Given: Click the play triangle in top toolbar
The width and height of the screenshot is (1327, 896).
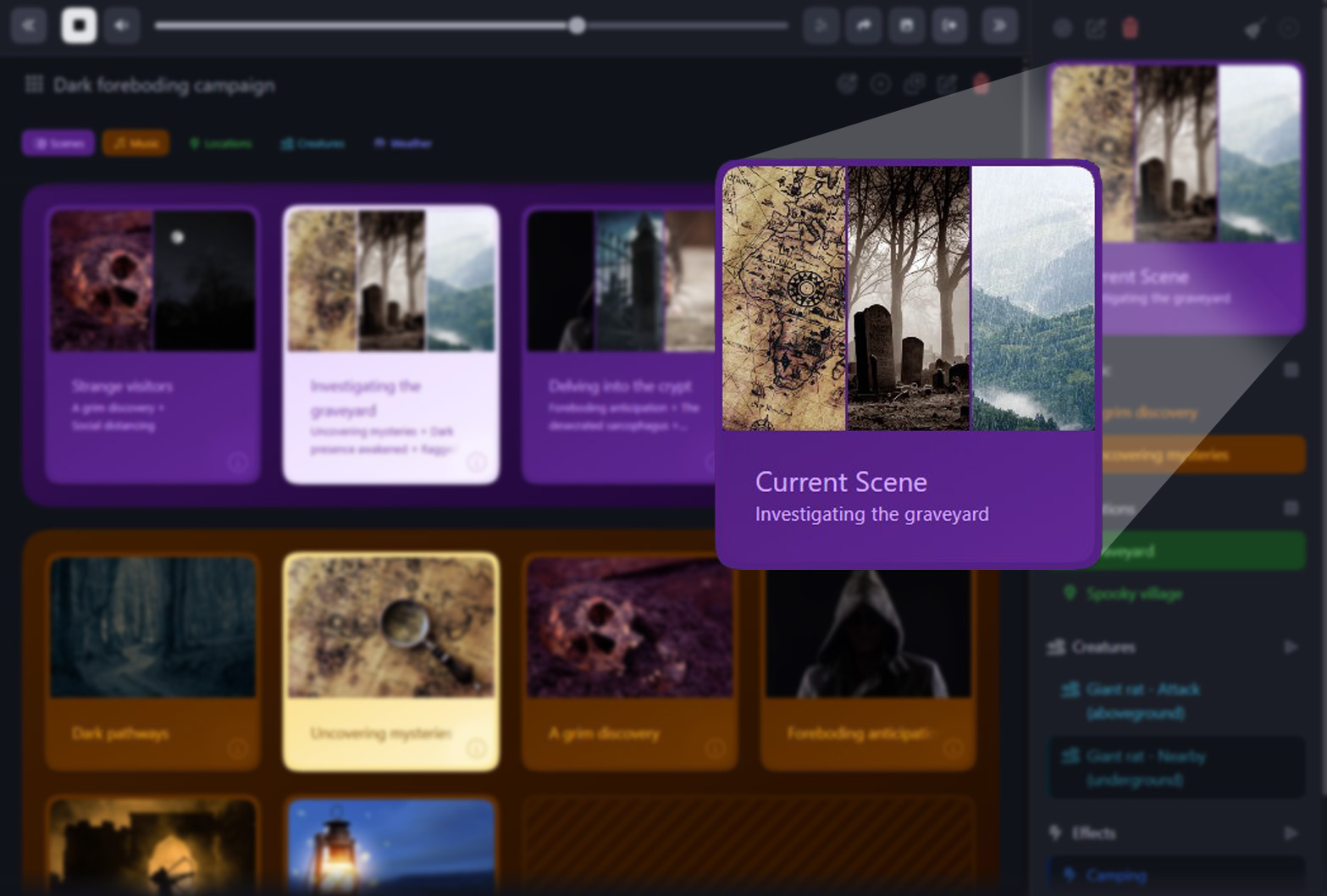Looking at the screenshot, I should coord(821,25).
